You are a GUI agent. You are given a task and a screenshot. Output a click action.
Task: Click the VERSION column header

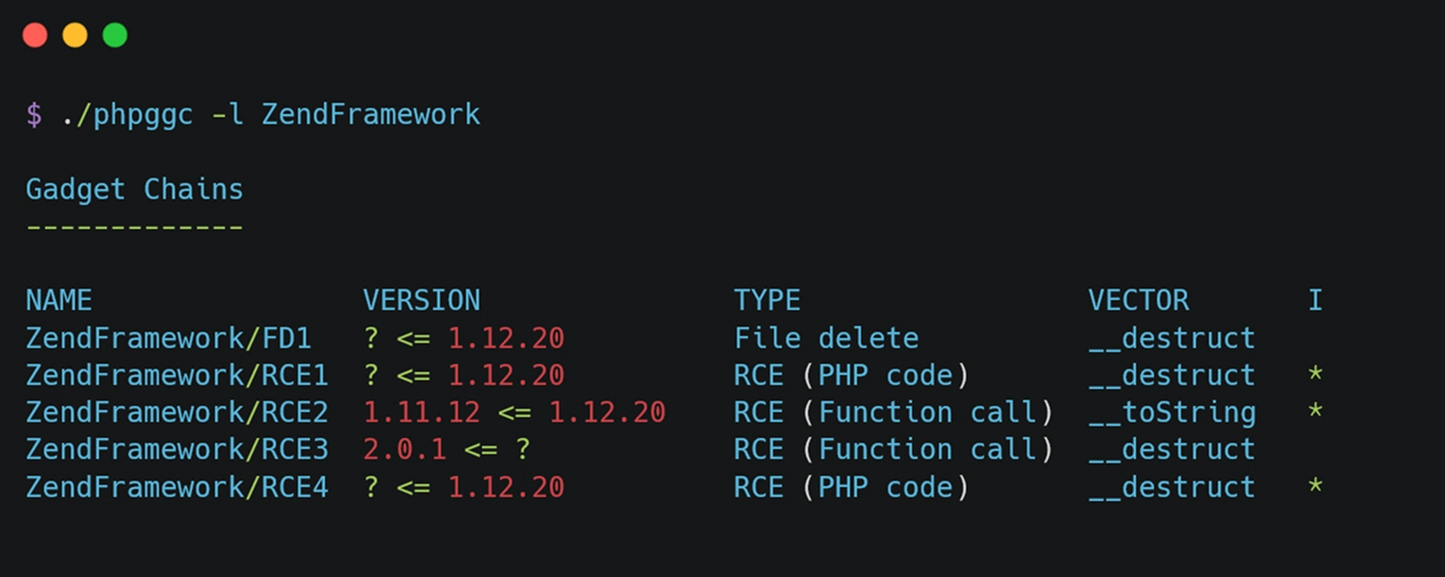click(x=421, y=301)
